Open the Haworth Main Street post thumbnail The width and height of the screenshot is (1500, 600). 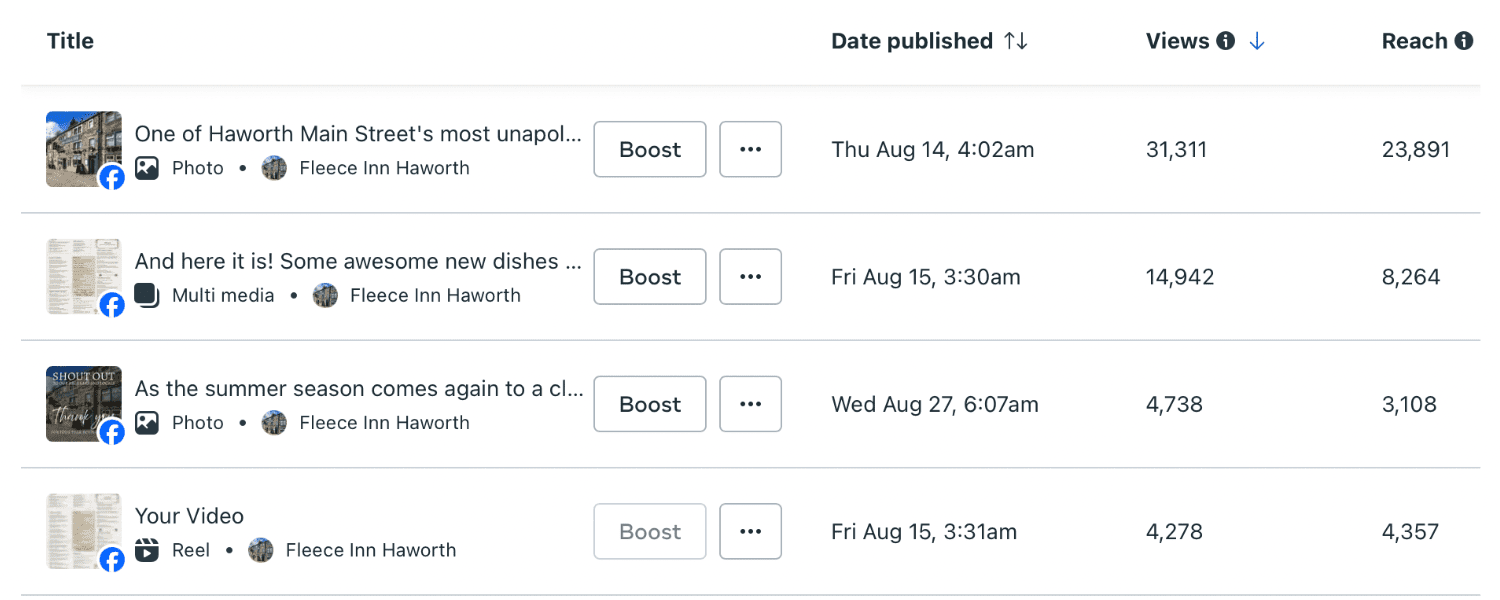[x=84, y=149]
